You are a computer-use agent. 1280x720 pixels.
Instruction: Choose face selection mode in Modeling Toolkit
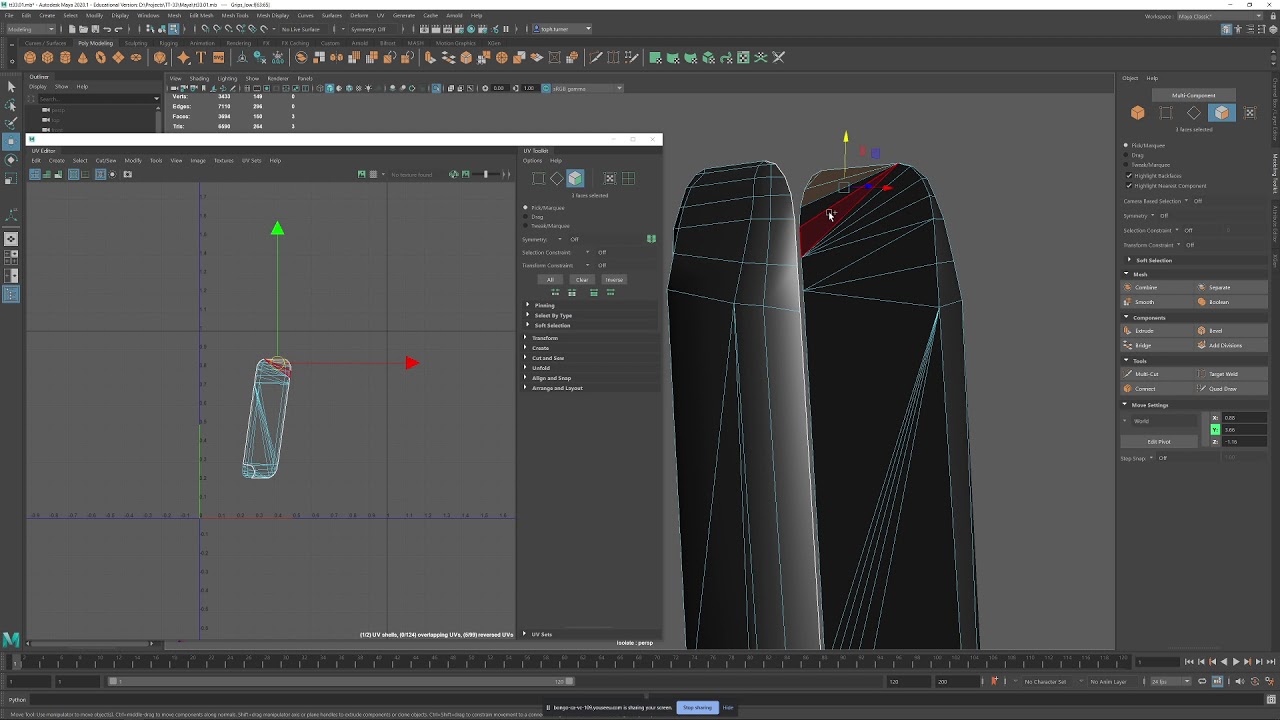[1221, 113]
